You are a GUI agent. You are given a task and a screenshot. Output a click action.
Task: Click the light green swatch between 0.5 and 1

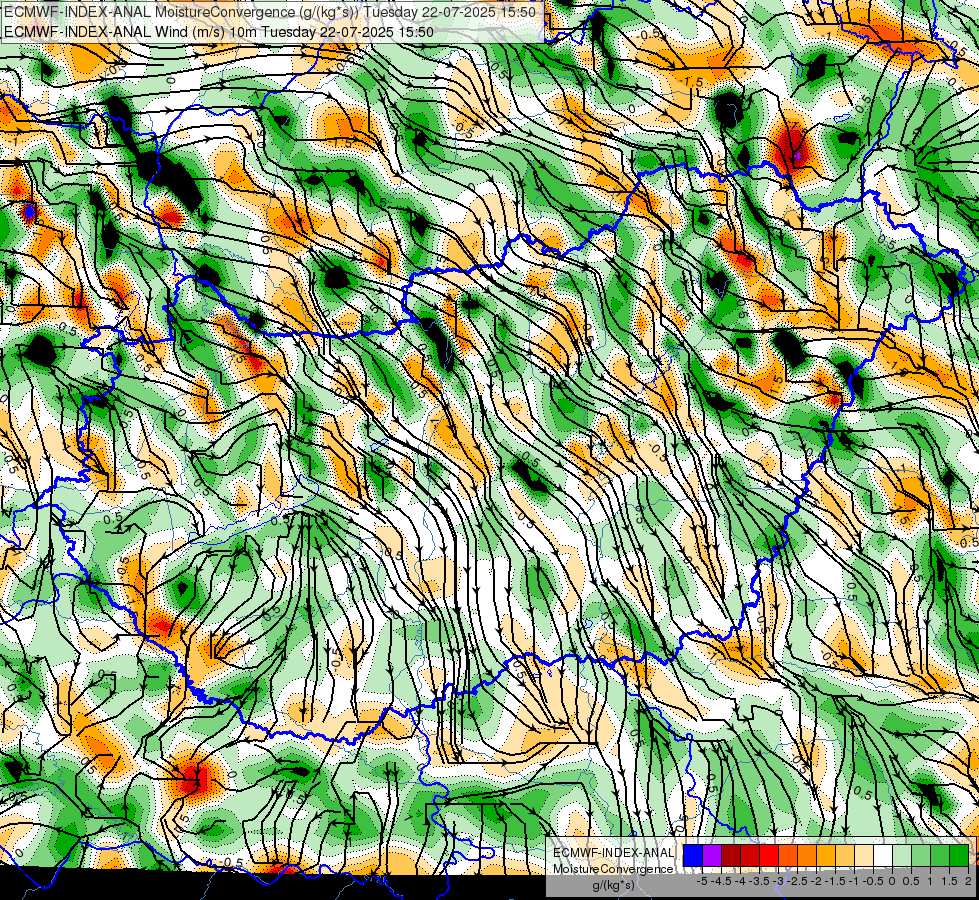pyautogui.click(x=921, y=856)
